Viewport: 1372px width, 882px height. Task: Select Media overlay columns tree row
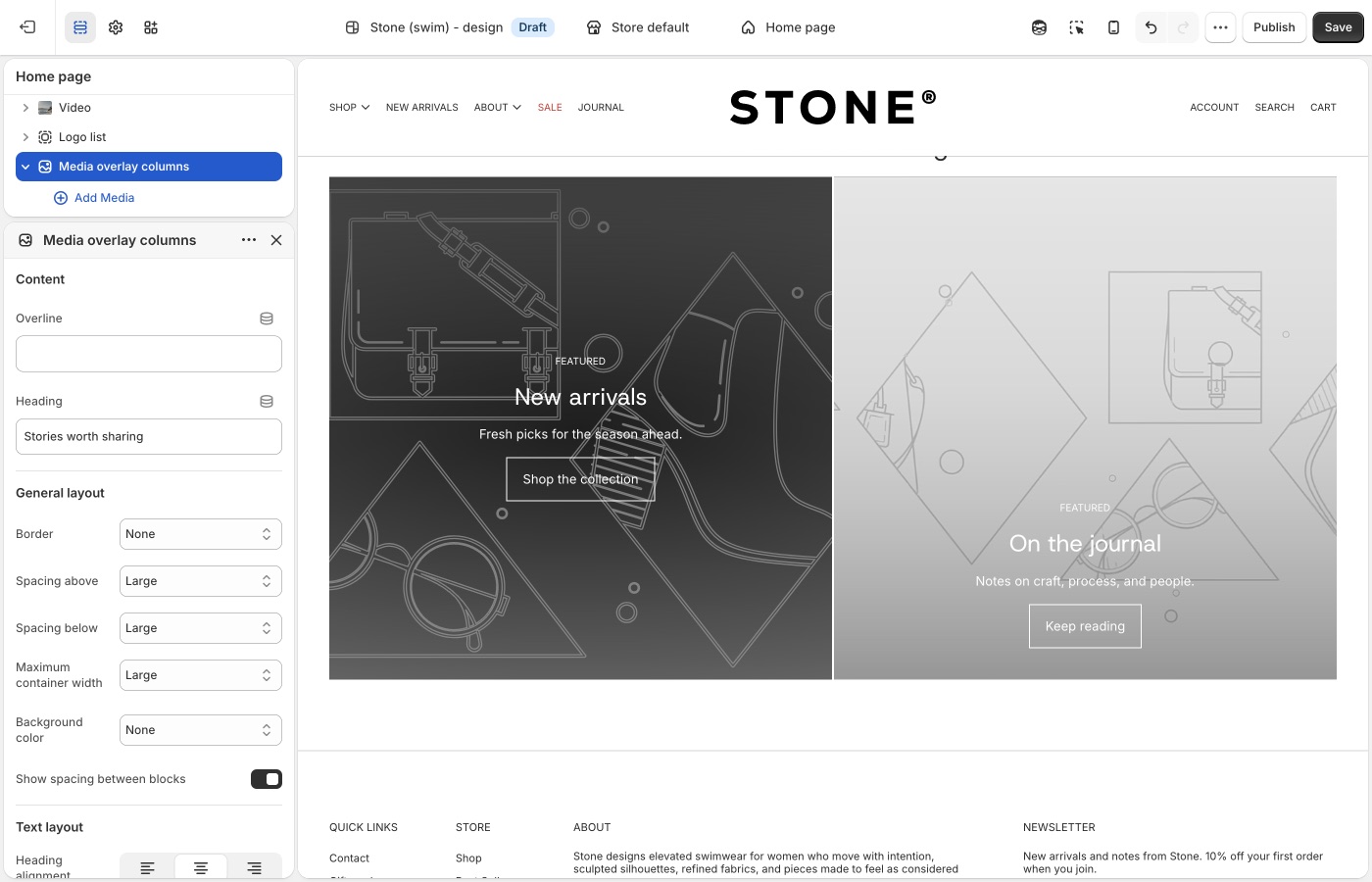pyautogui.click(x=149, y=167)
